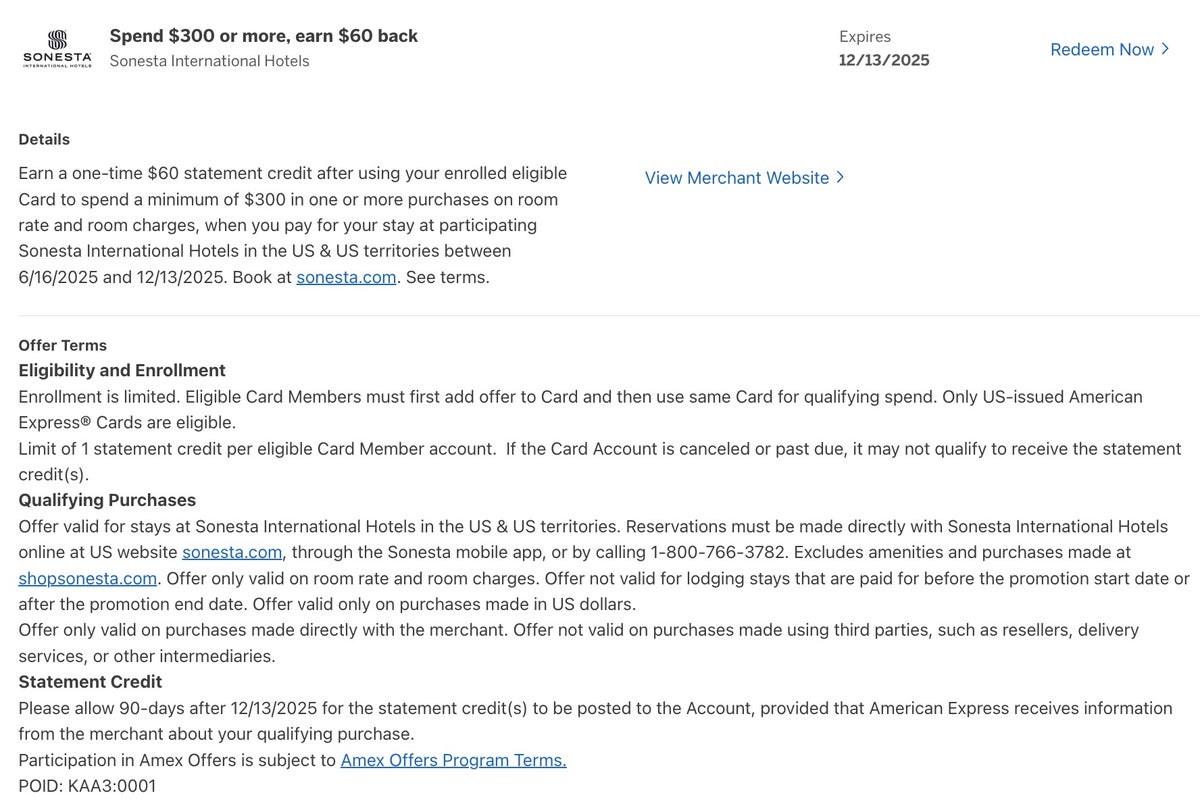This screenshot has width=1200, height=808.
Task: Click the chevron arrow beside Redeem Now
Action: pyautogui.click(x=1165, y=49)
